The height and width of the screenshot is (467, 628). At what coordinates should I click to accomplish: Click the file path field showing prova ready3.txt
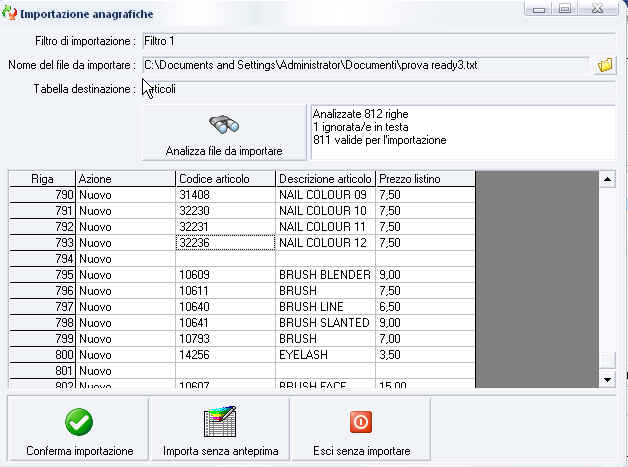click(366, 65)
